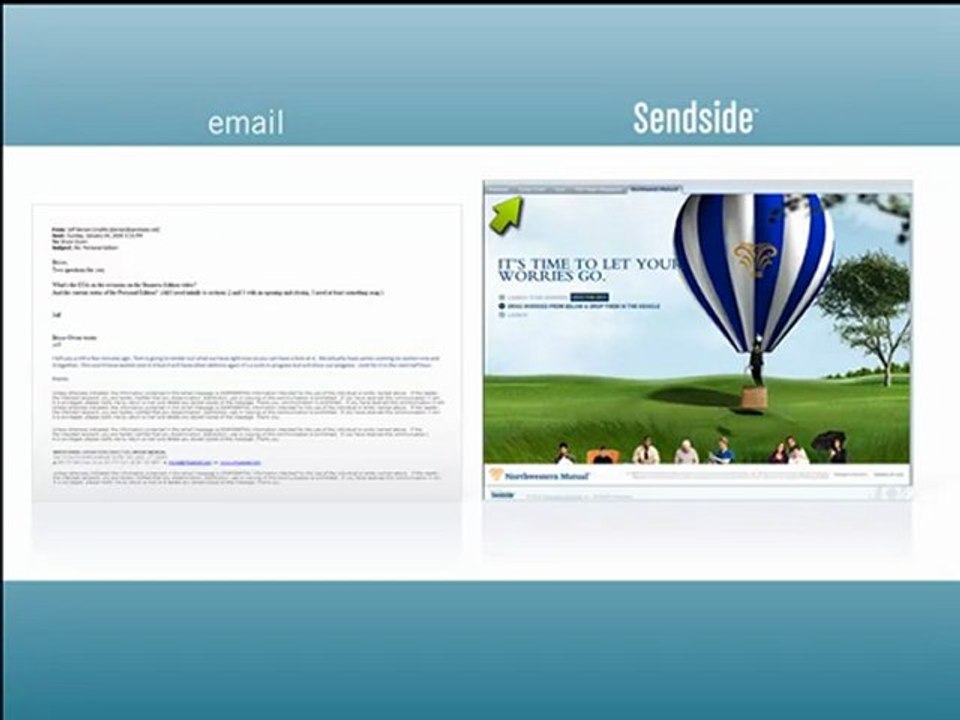Open the Sendside page screenshot thumbnail
The image size is (960, 720).
click(x=697, y=340)
